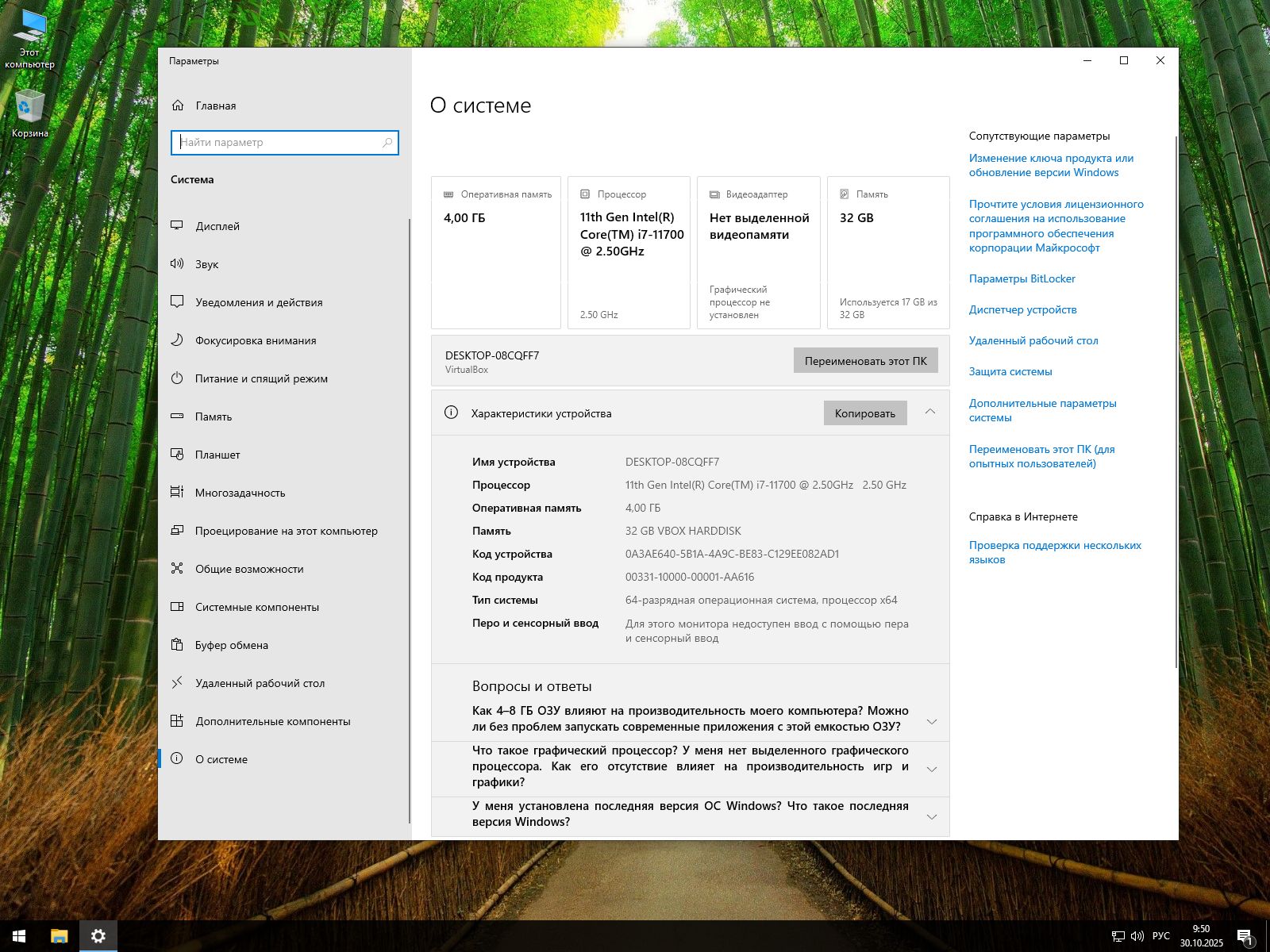The width and height of the screenshot is (1270, 952).
Task: Open the Storage settings page
Action: (x=214, y=416)
